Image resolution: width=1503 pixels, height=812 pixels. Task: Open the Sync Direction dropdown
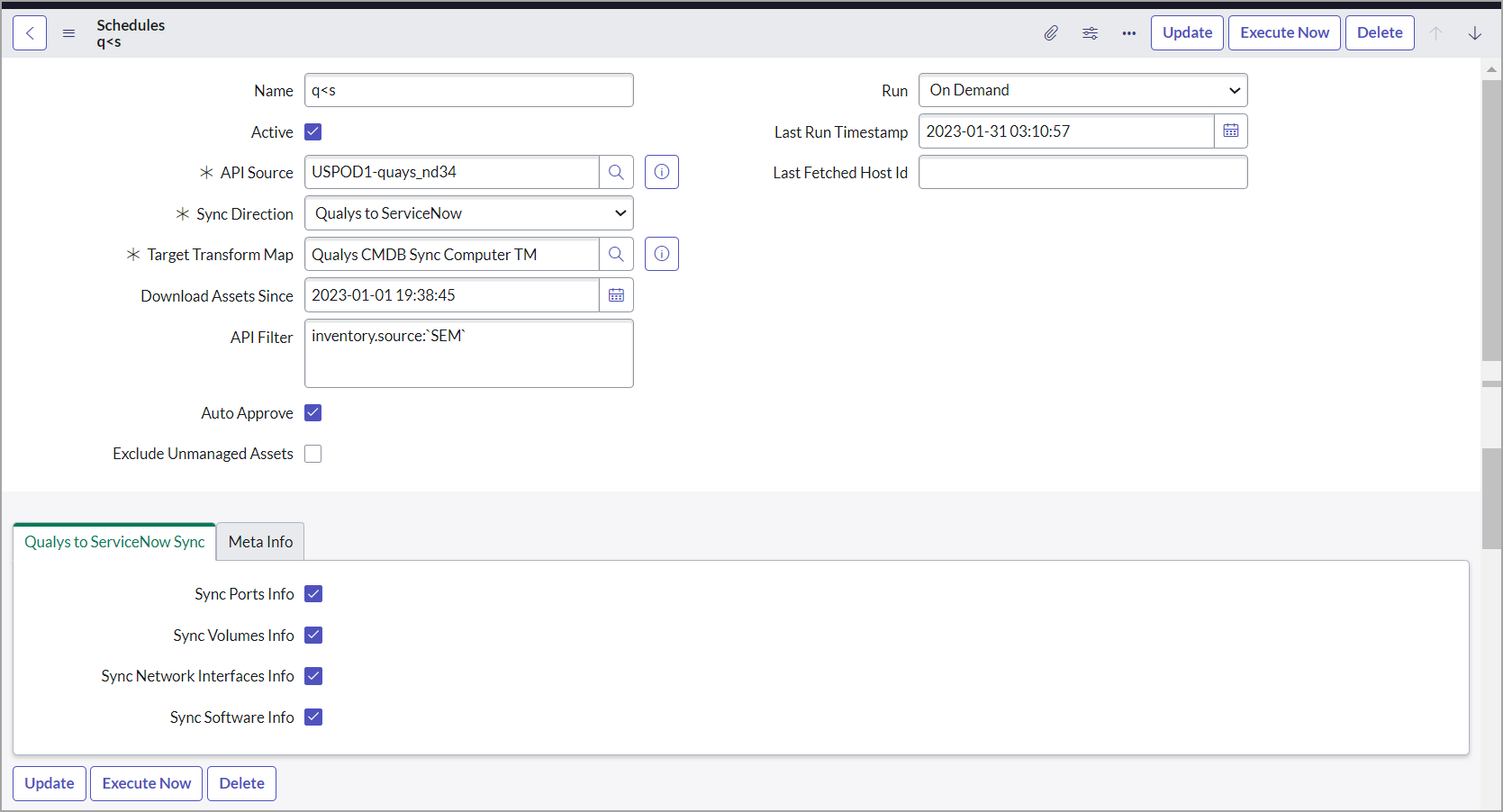click(469, 213)
